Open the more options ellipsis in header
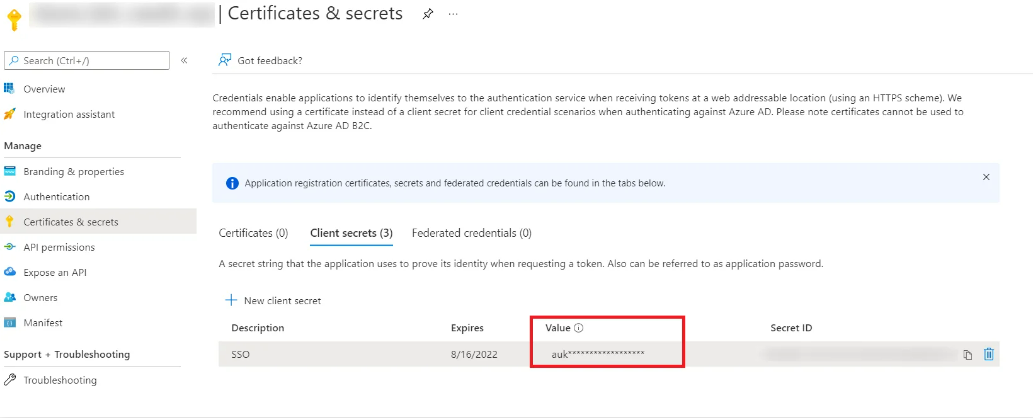Screen dimensions: 1033x418 click(453, 14)
